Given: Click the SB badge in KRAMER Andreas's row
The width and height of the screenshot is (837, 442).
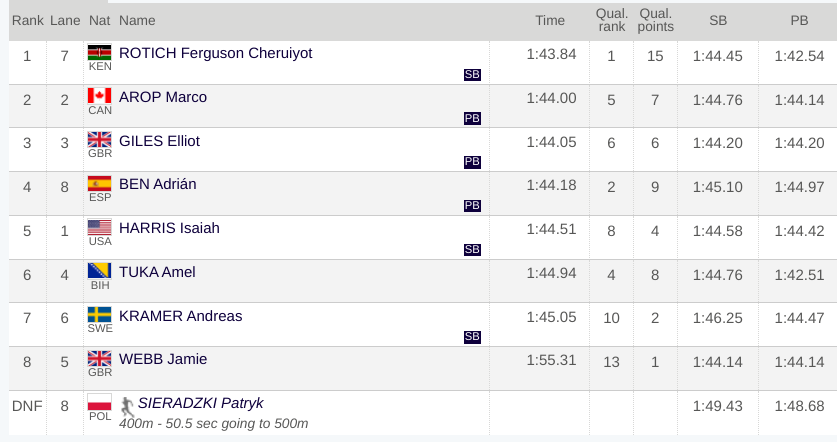Looking at the screenshot, I should click(472, 337).
